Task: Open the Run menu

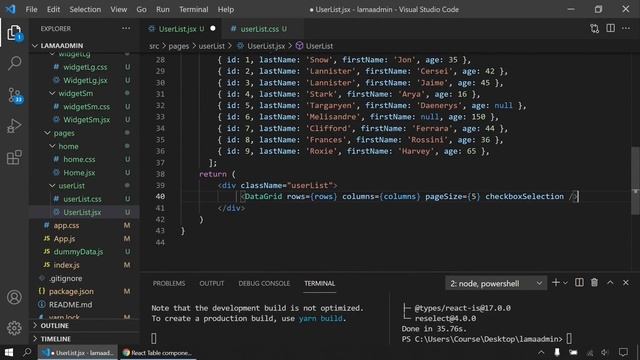Action: 162,9
